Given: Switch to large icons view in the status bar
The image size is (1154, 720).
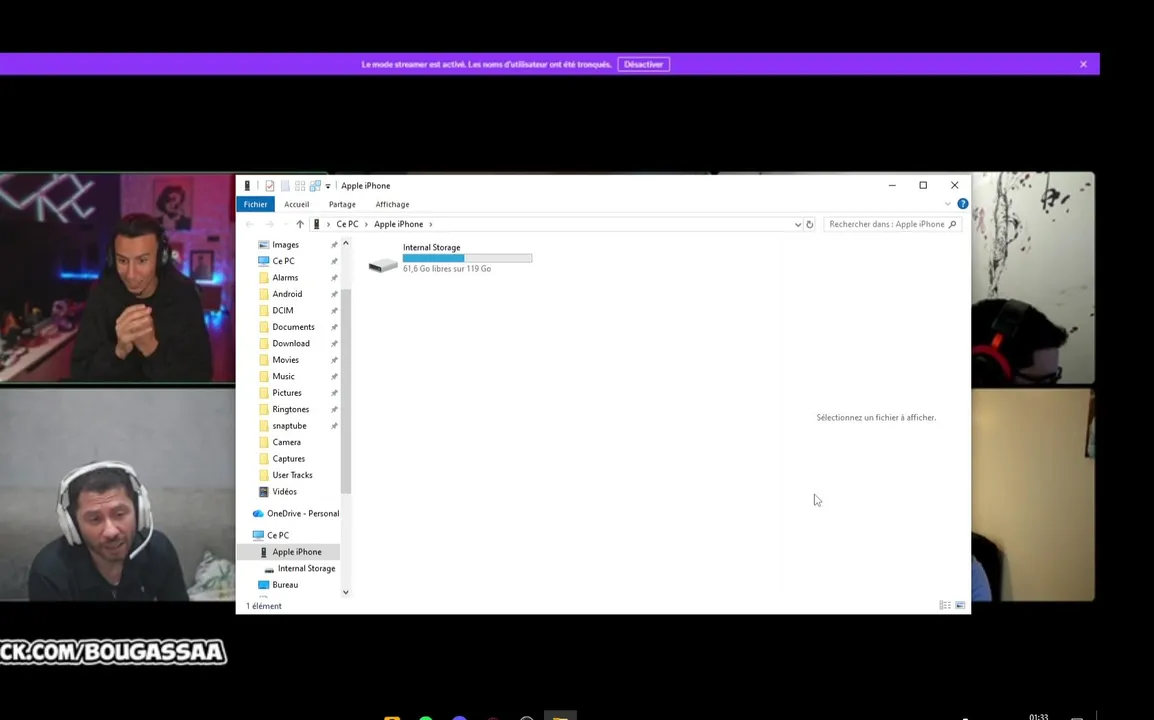Looking at the screenshot, I should click(x=960, y=605).
